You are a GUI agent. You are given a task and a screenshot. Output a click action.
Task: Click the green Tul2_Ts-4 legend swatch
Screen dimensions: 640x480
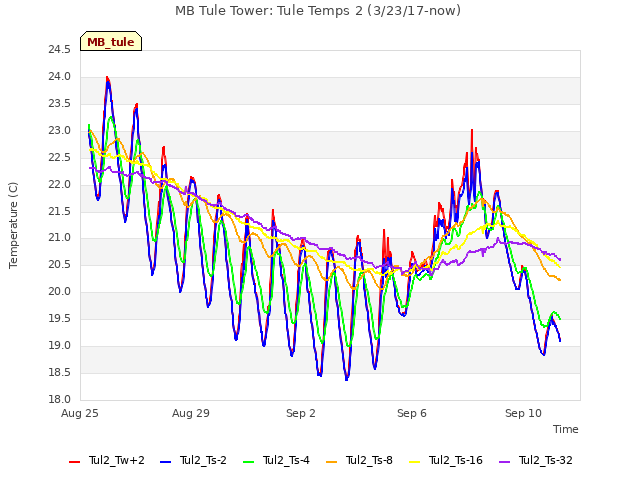point(249,462)
